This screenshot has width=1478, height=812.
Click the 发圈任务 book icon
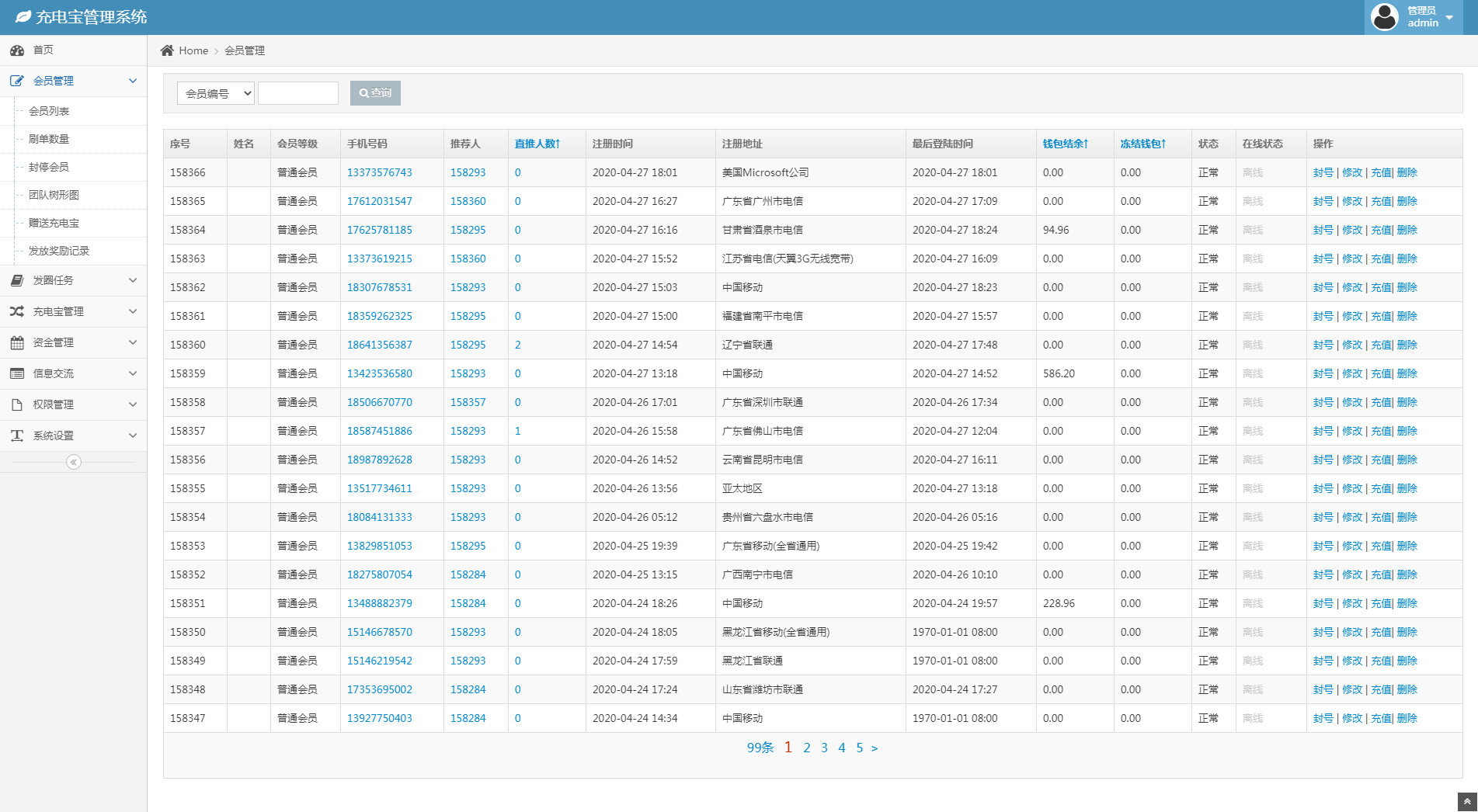coord(17,280)
